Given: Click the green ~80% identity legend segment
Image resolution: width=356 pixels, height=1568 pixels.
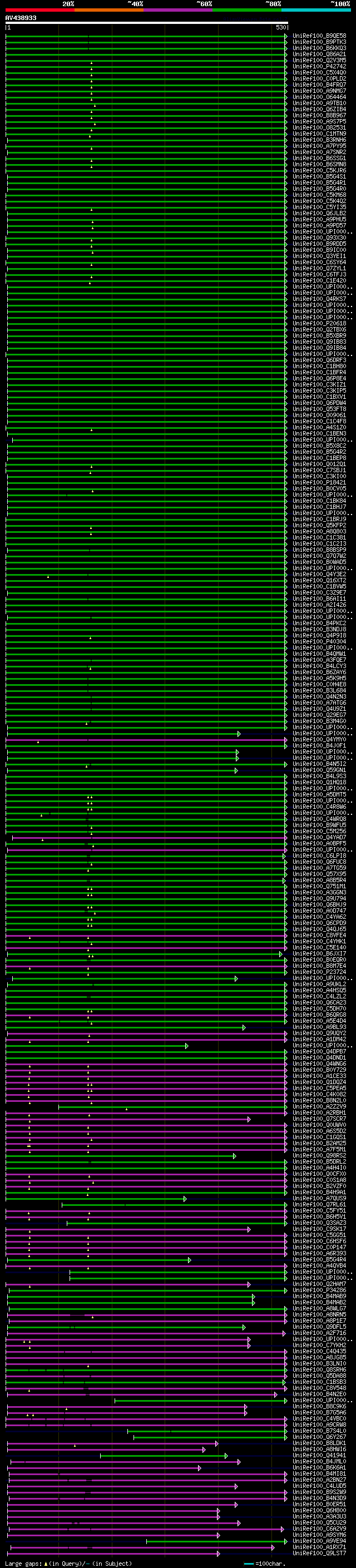Looking at the screenshot, I should pos(247,10).
